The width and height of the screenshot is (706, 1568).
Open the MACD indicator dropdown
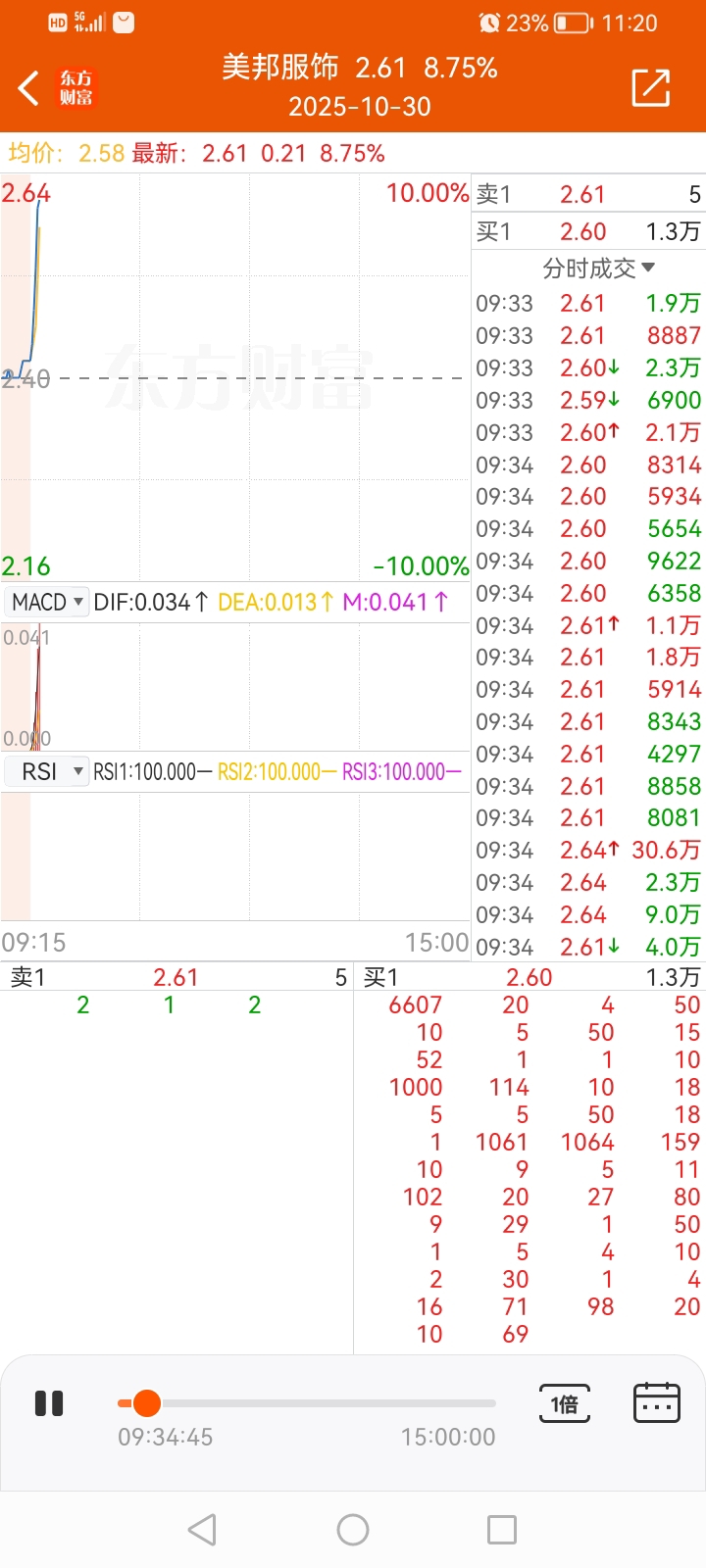point(47,602)
